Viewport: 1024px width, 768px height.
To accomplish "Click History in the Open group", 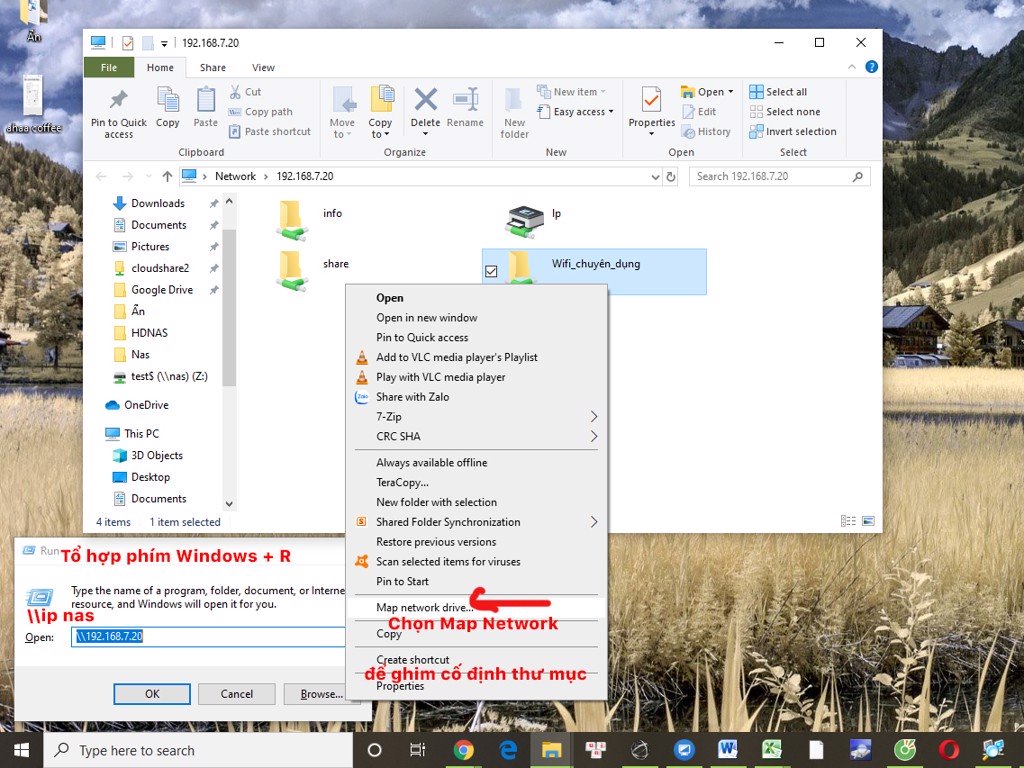I will pos(706,131).
